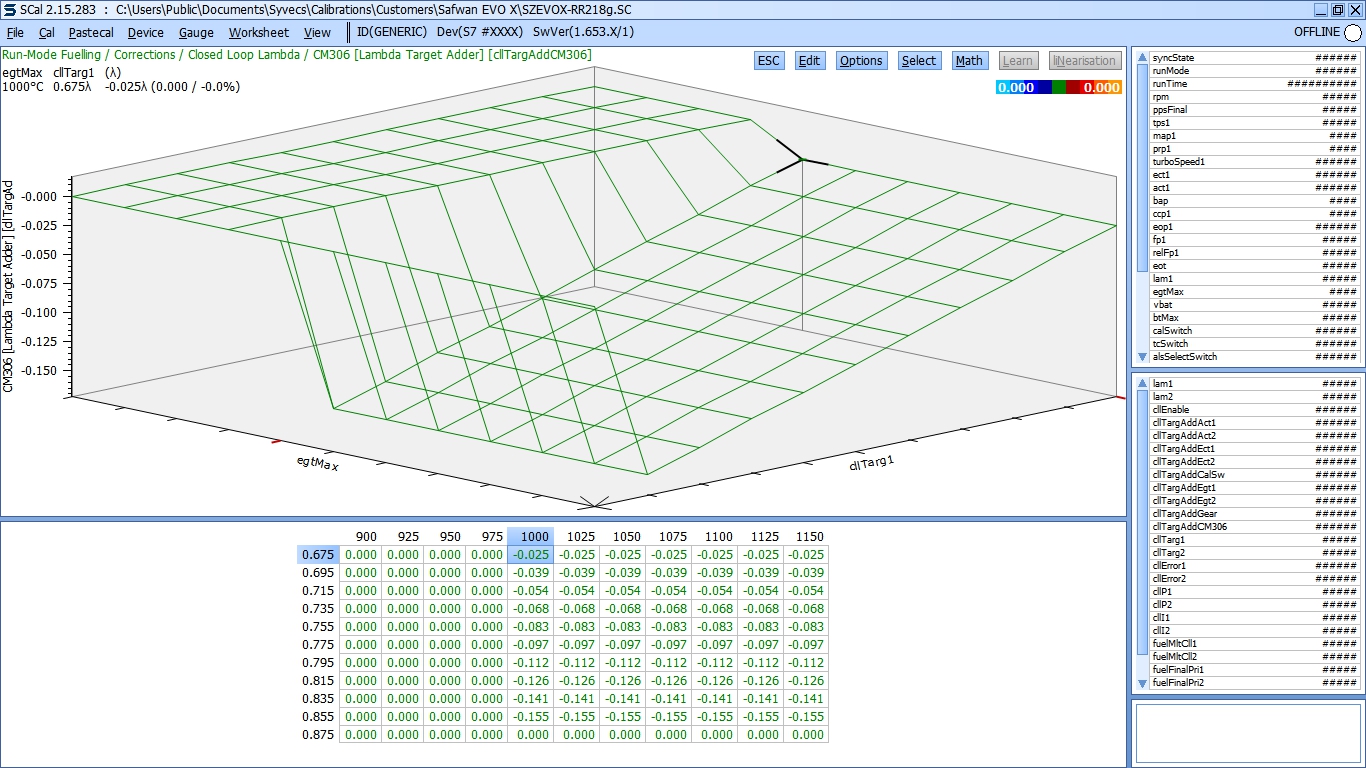Click the blue triangle below the upper parameter list
The width and height of the screenshot is (1366, 768).
[1143, 356]
